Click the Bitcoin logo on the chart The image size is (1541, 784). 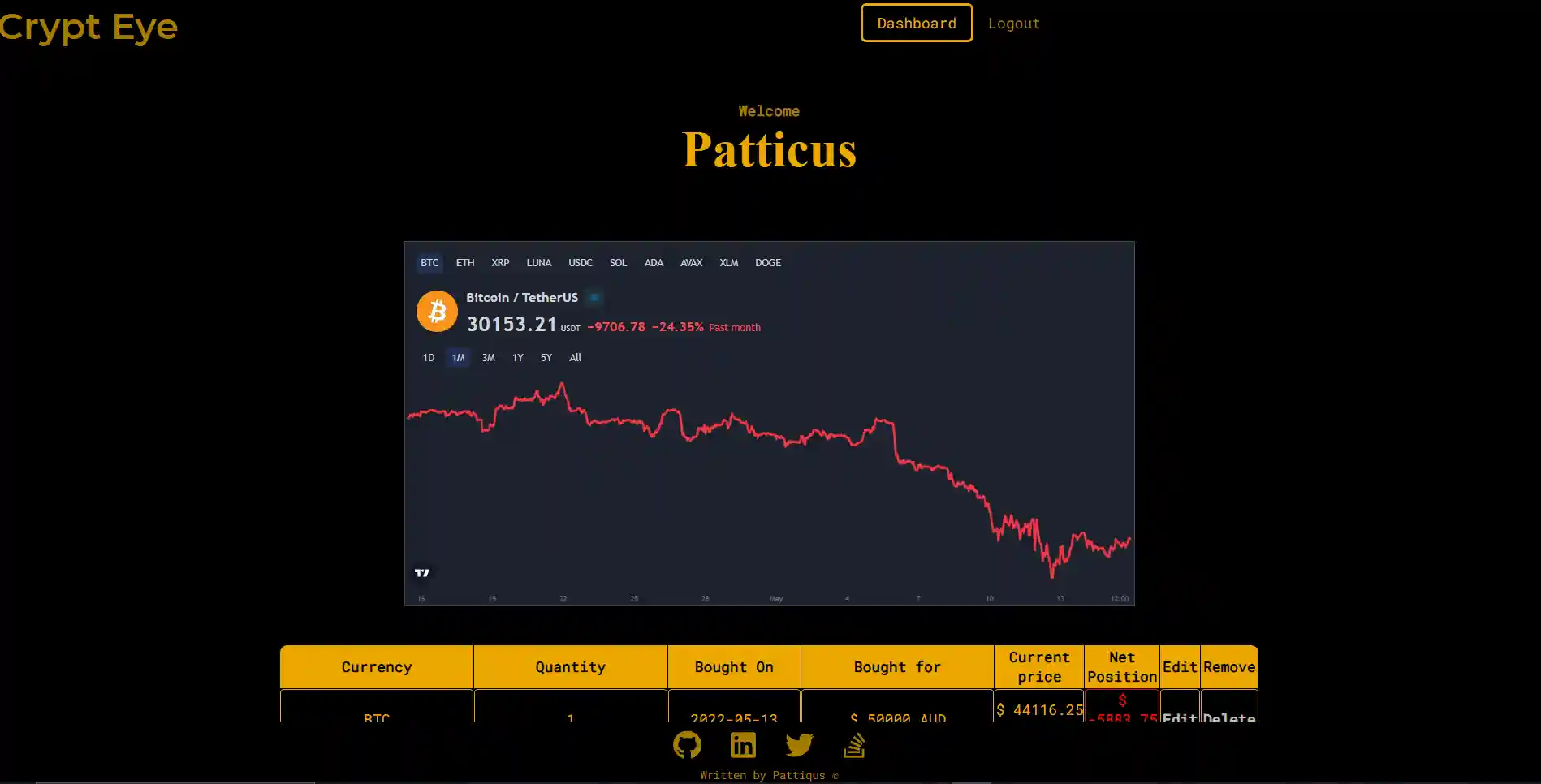pyautogui.click(x=437, y=311)
